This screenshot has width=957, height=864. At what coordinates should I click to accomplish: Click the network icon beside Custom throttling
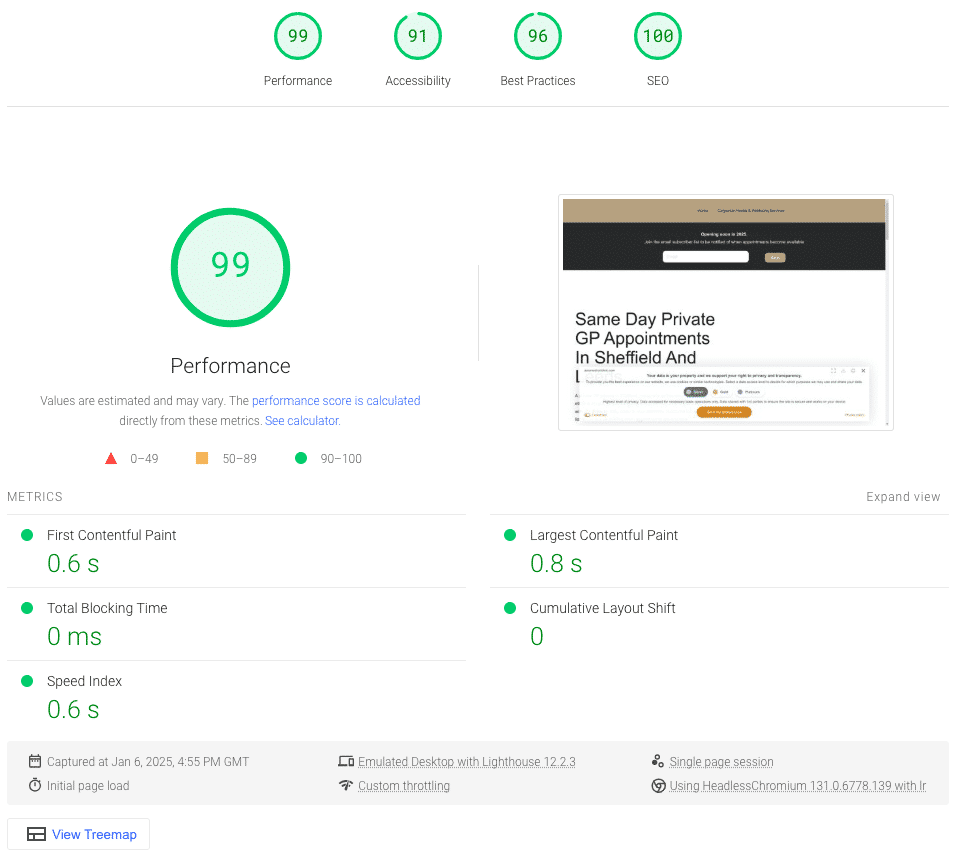pos(346,785)
